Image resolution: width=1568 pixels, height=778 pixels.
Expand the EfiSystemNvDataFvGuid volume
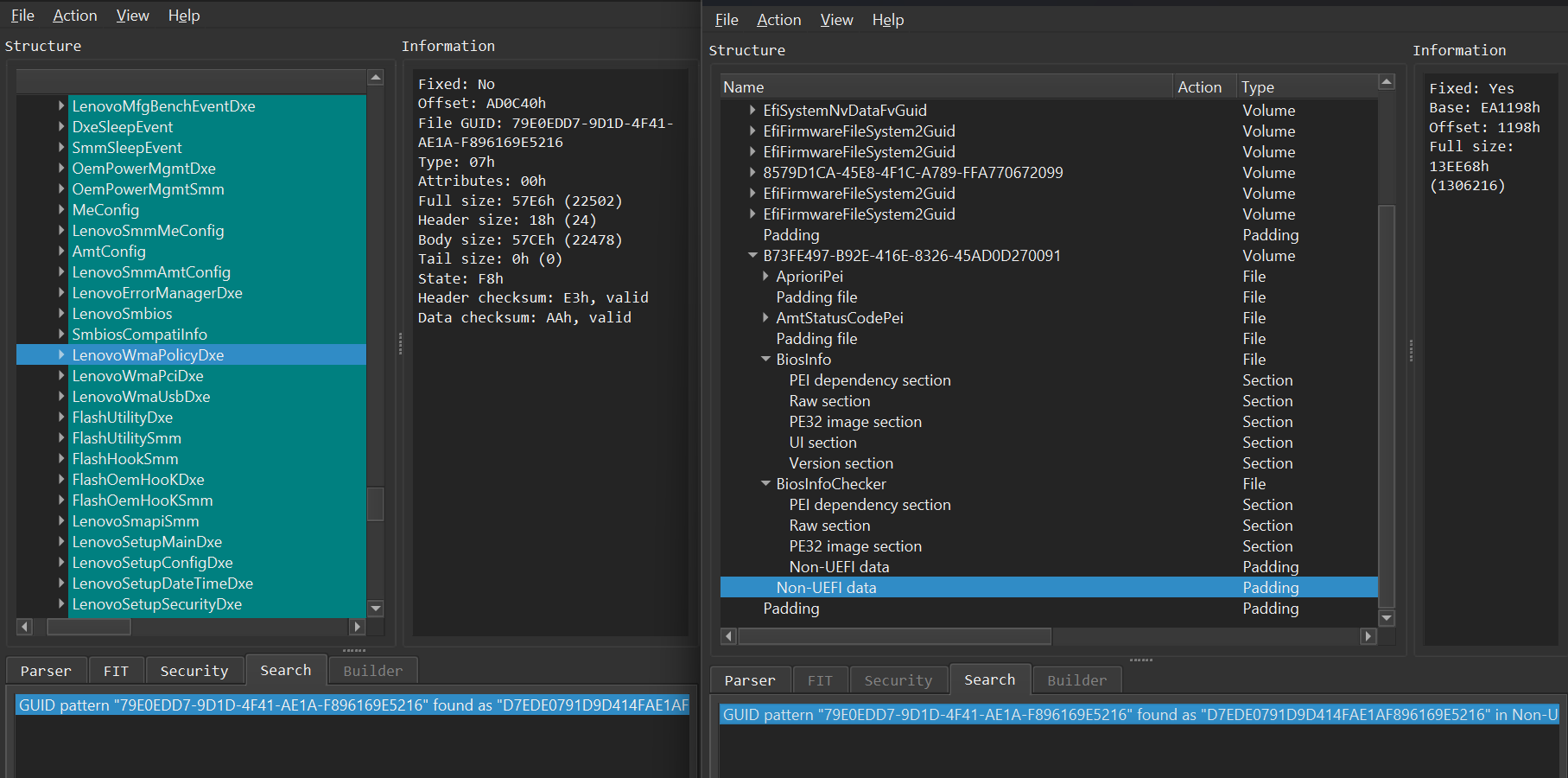(752, 111)
